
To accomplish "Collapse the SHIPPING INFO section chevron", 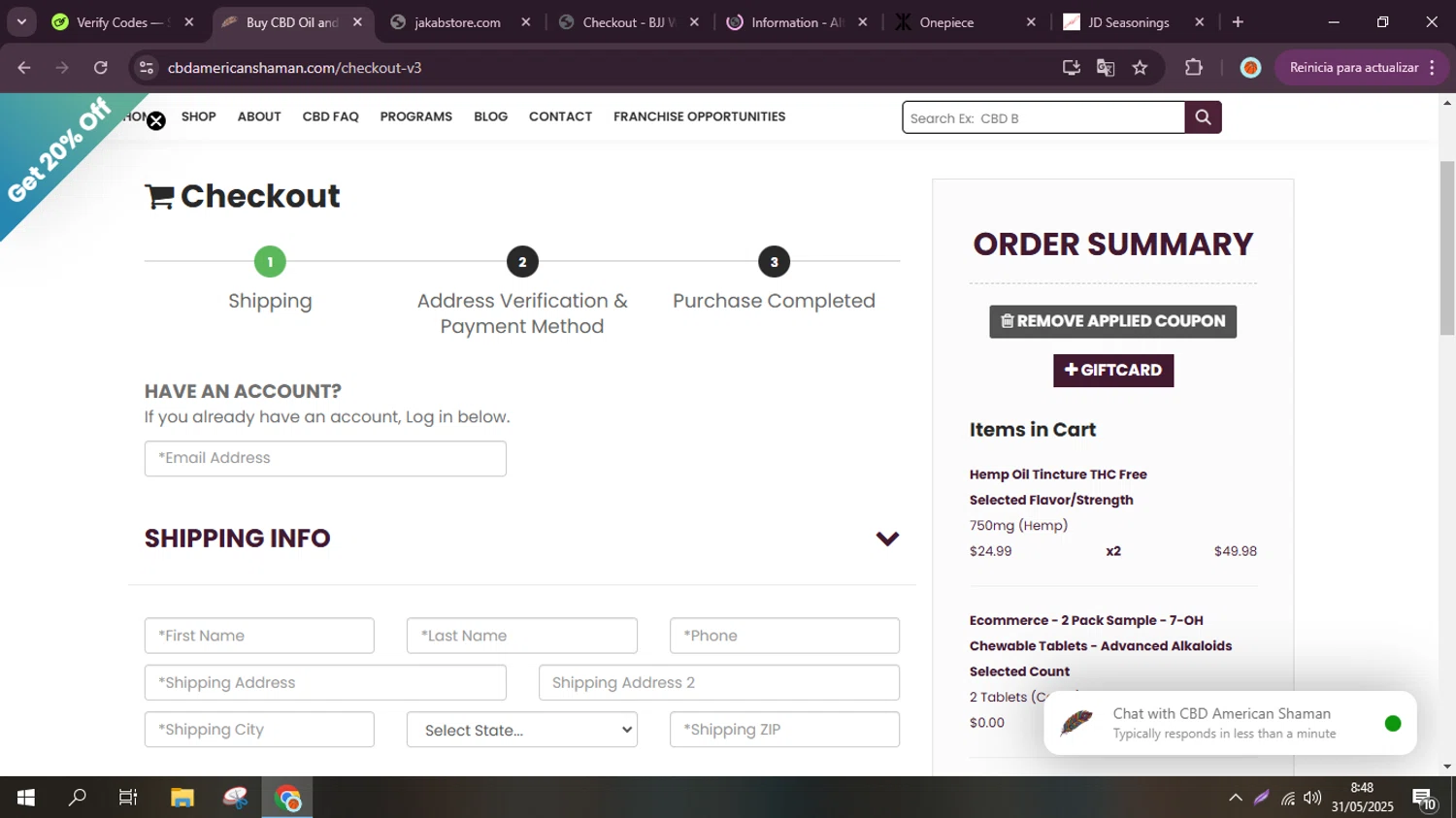I will point(887,539).
